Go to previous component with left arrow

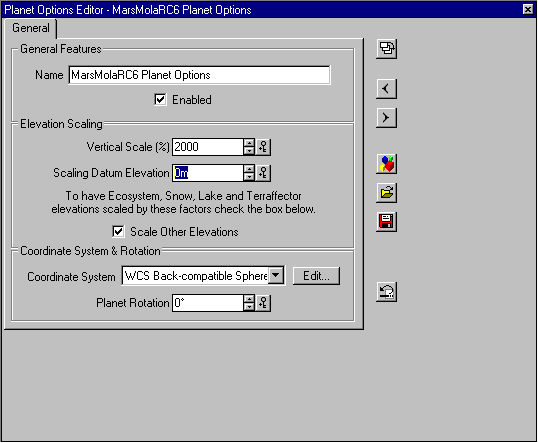pos(386,89)
